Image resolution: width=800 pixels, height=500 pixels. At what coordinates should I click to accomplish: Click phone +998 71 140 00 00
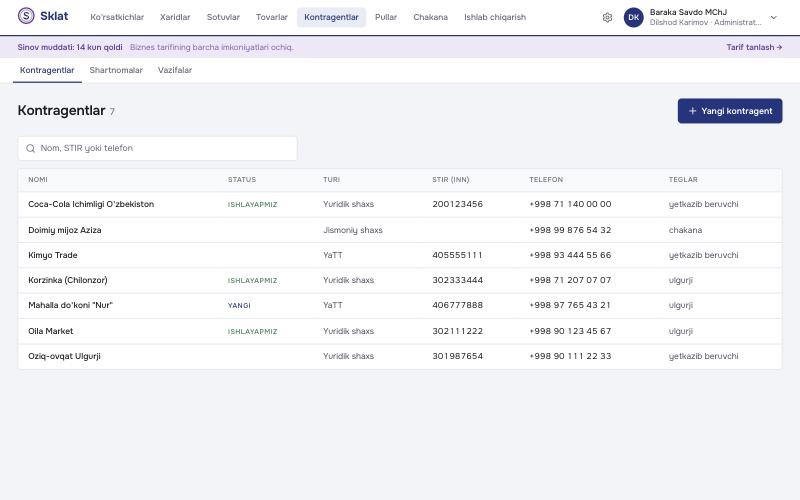570,204
